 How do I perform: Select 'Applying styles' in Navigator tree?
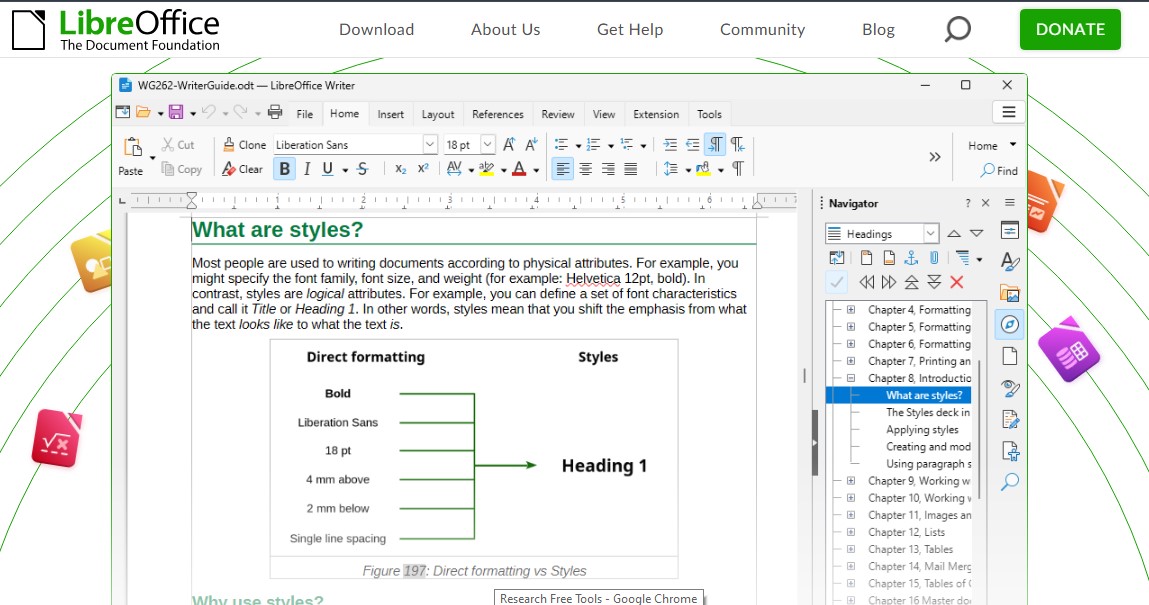922,429
